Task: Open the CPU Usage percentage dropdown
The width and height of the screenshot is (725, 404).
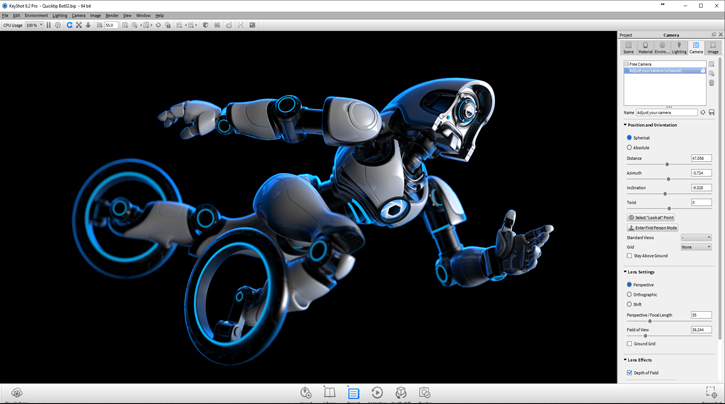Action: click(x=34, y=25)
